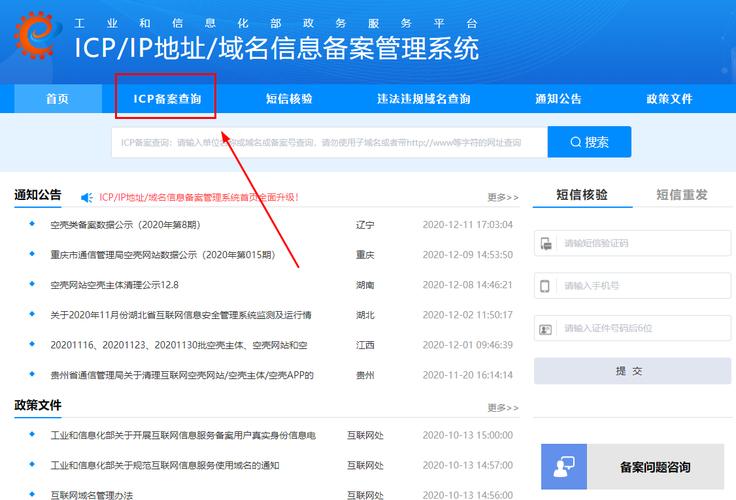Image resolution: width=736 pixels, height=500 pixels.
Task: Click the 贵州 province cell
Action: coord(365,375)
